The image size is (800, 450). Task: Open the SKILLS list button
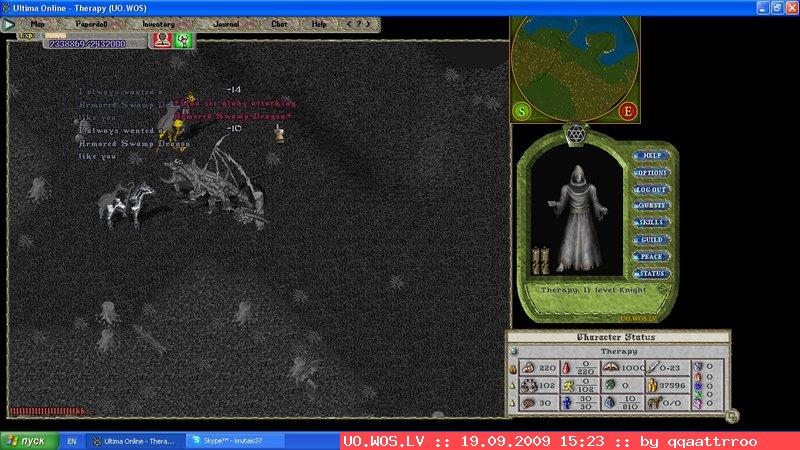pyautogui.click(x=652, y=222)
